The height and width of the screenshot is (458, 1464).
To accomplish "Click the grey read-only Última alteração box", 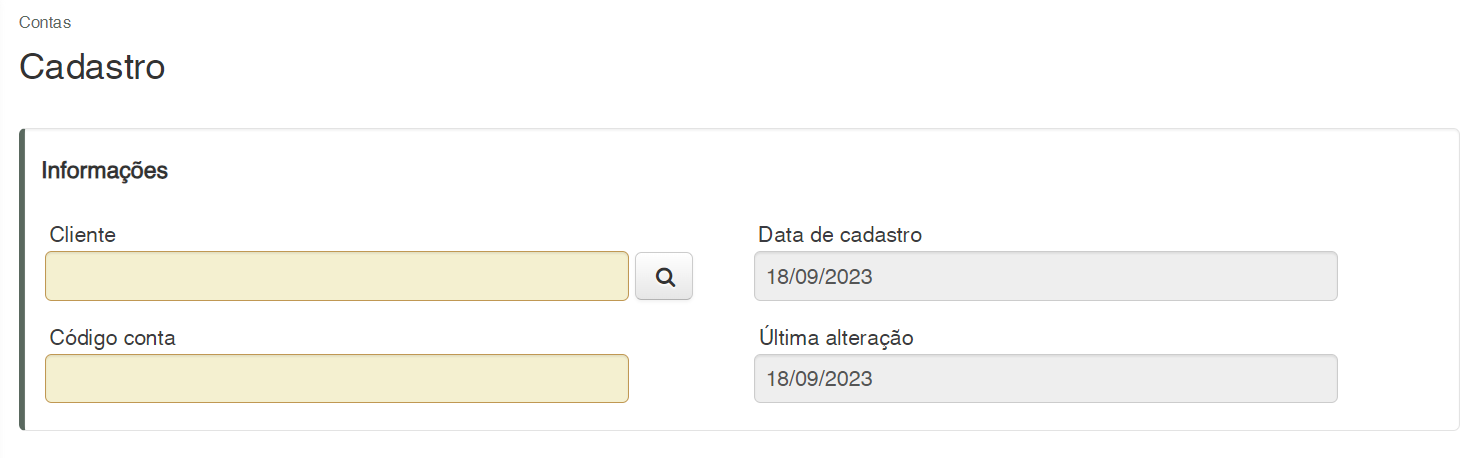I will (x=1045, y=378).
